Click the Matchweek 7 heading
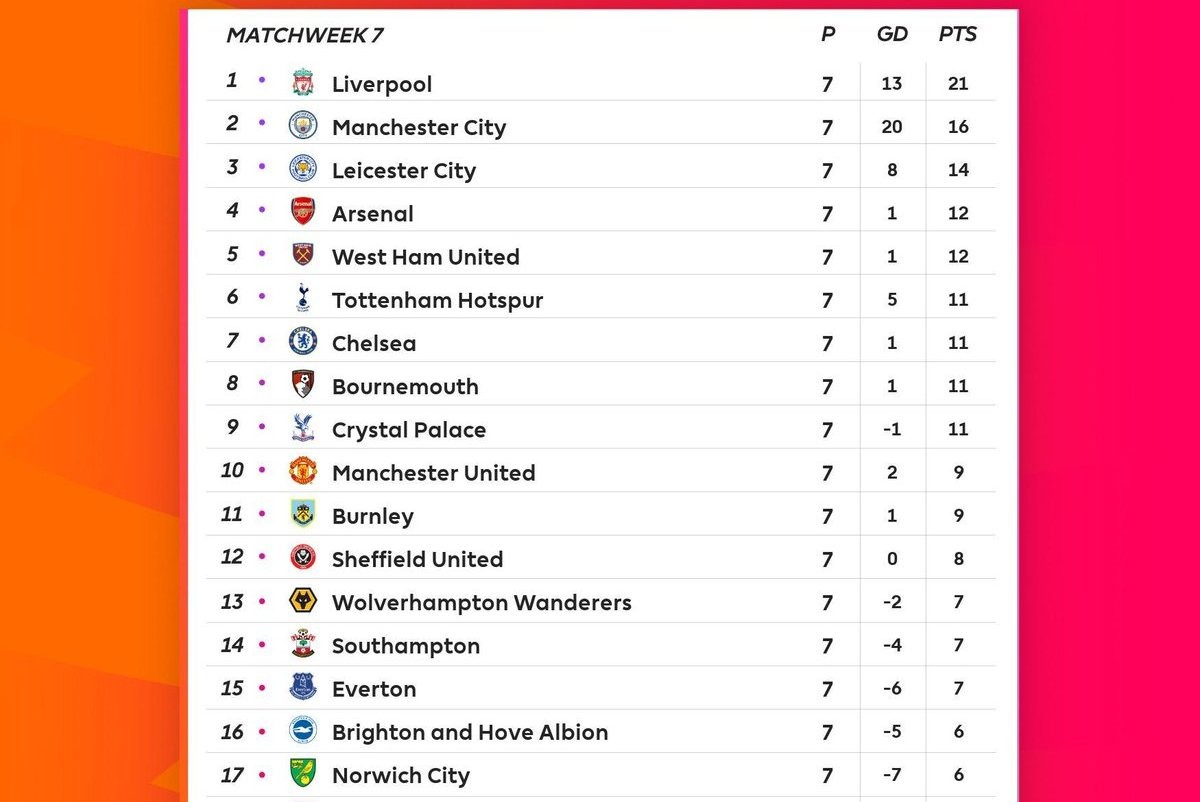Screen dimensions: 1200x802 point(304,36)
